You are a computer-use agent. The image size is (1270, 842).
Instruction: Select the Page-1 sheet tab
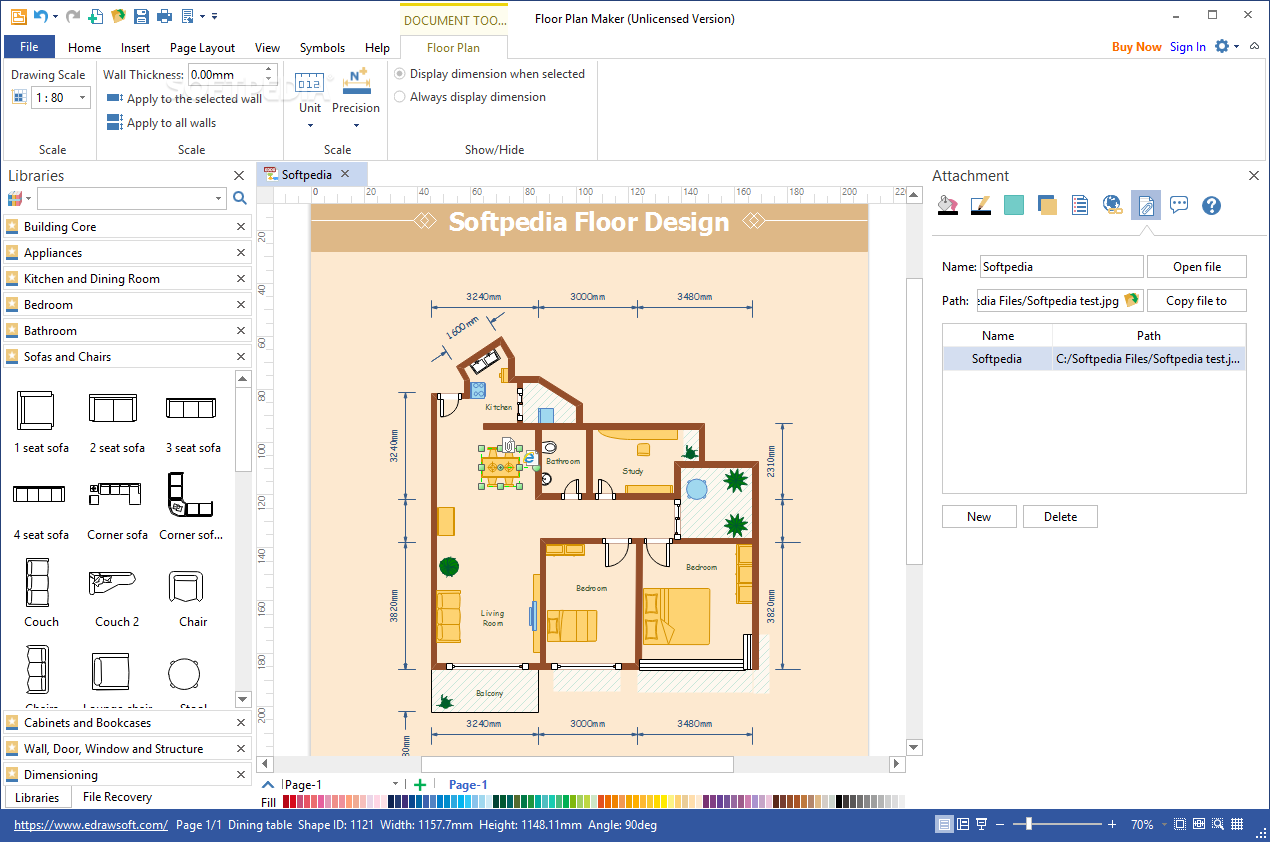[x=468, y=785]
